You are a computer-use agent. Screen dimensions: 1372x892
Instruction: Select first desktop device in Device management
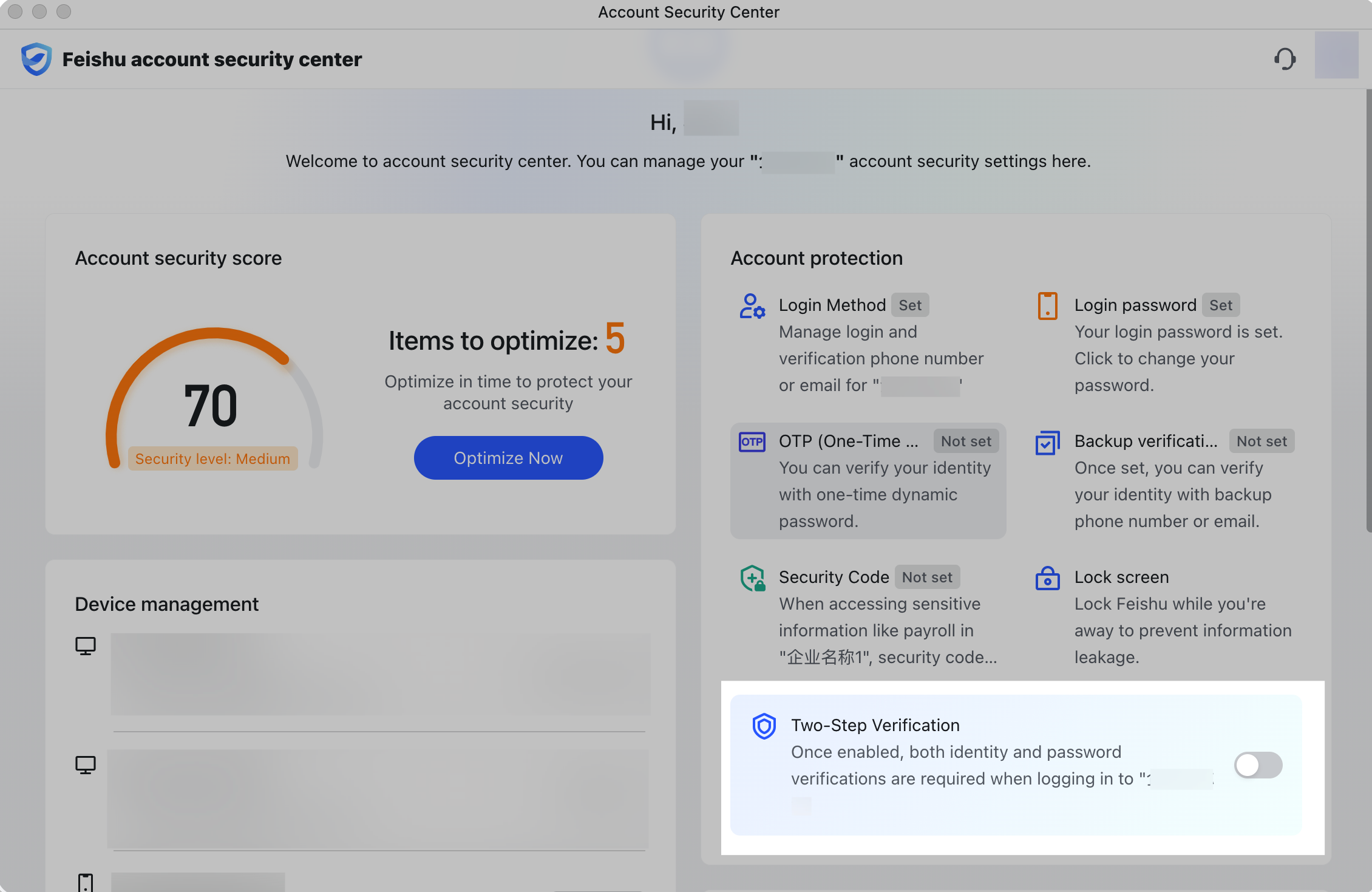380,674
